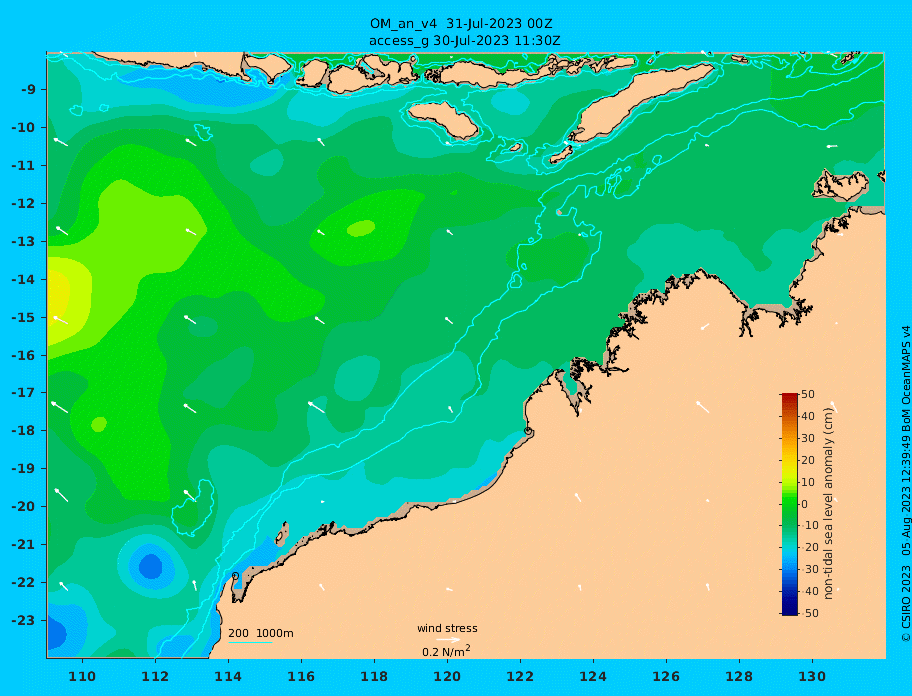Viewport: 912px width, 696px height.
Task: Click the colorbar label 50
Action: point(808,394)
